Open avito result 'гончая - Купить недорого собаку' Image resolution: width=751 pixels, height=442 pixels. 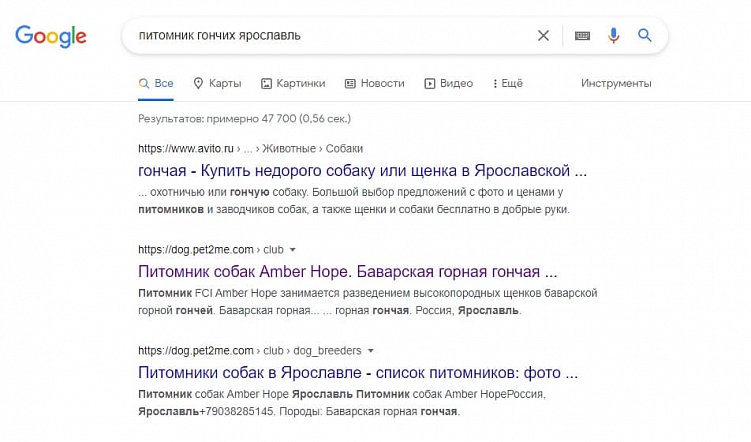coord(362,170)
